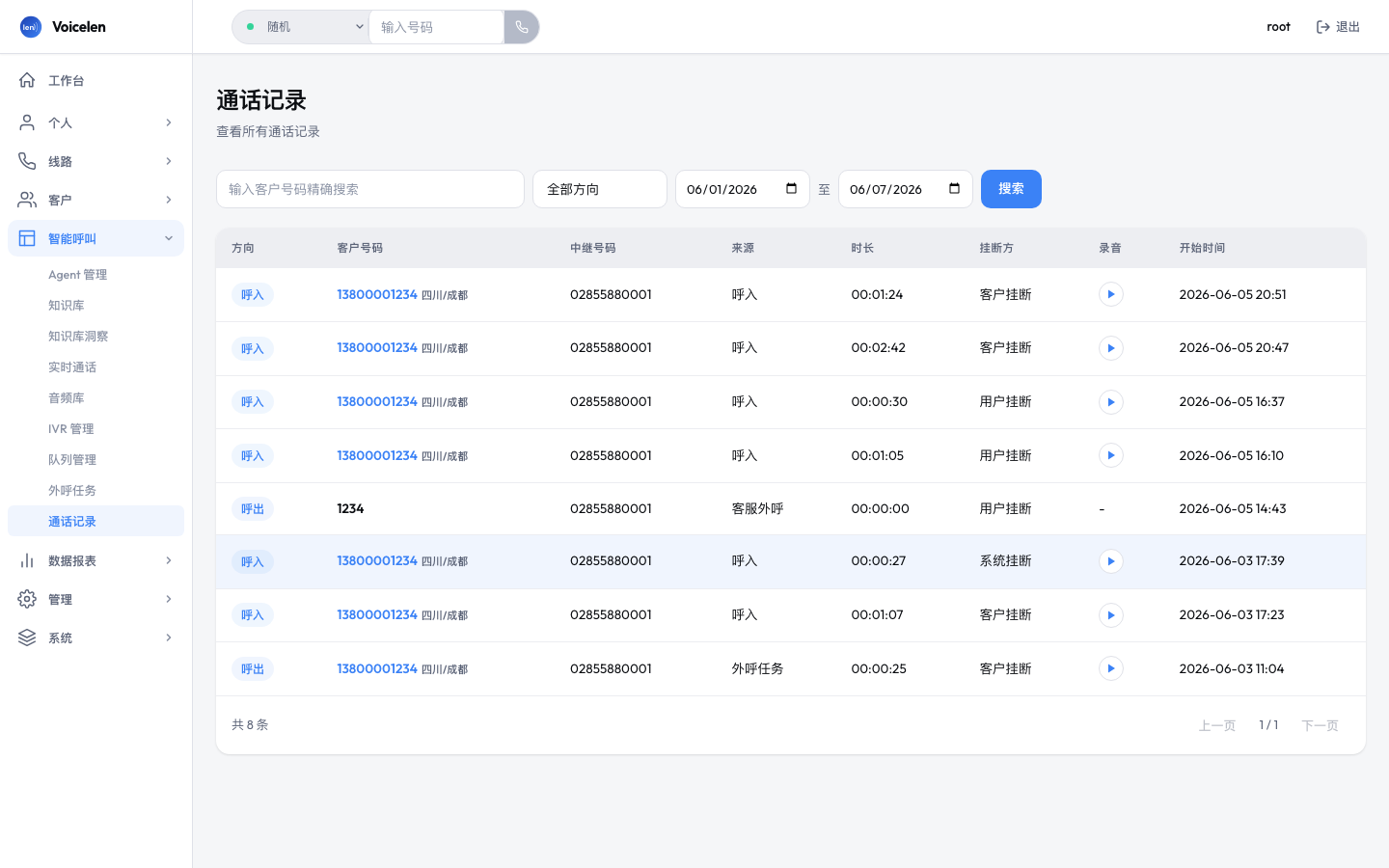Click the customer number 1234 cell
The height and width of the screenshot is (868, 1389).
click(350, 508)
